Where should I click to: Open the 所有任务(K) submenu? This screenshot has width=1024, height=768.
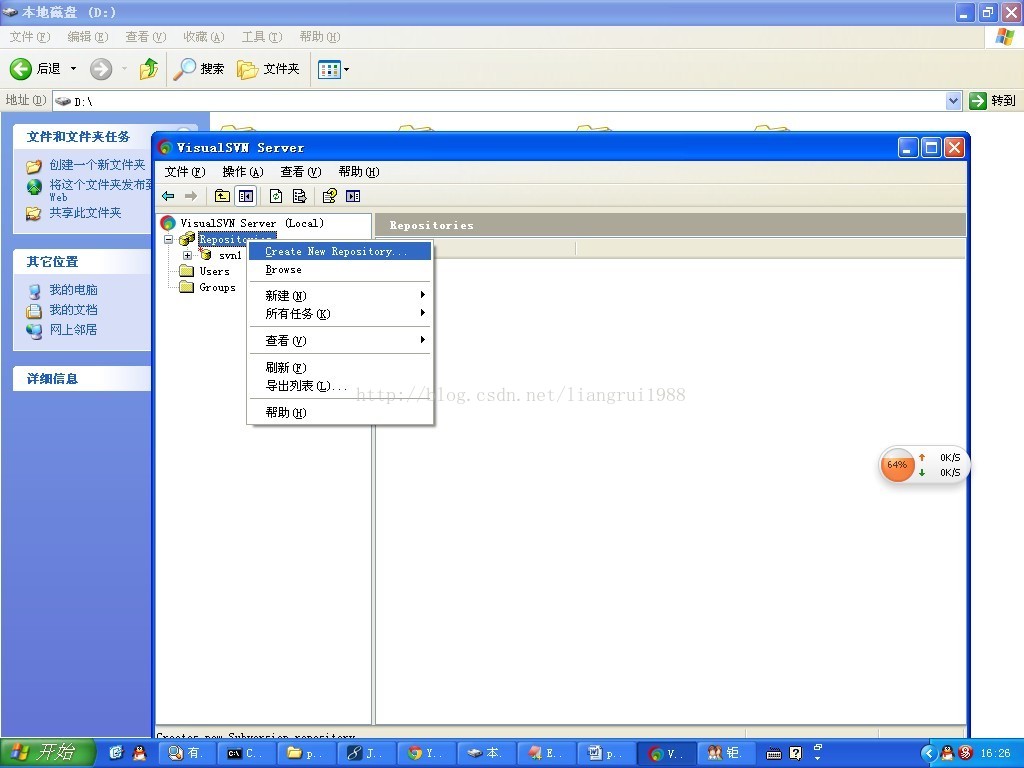tap(340, 313)
